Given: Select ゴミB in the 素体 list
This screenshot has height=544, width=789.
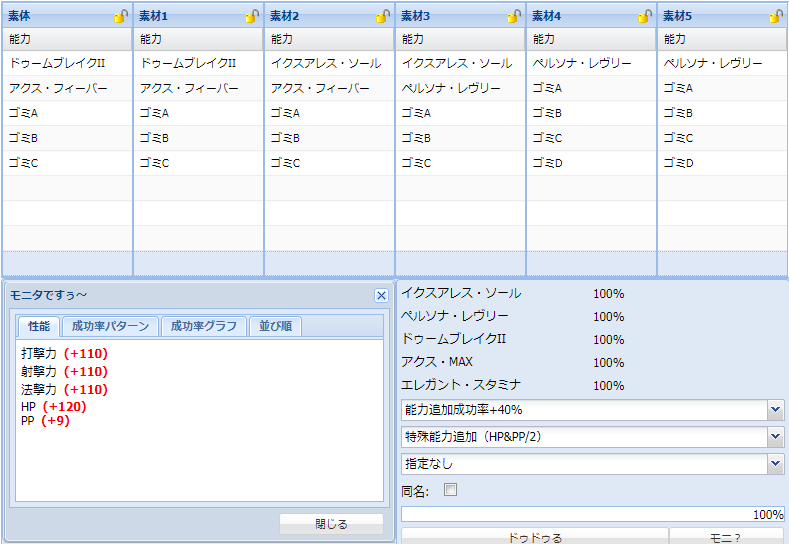Looking at the screenshot, I should pos(67,138).
